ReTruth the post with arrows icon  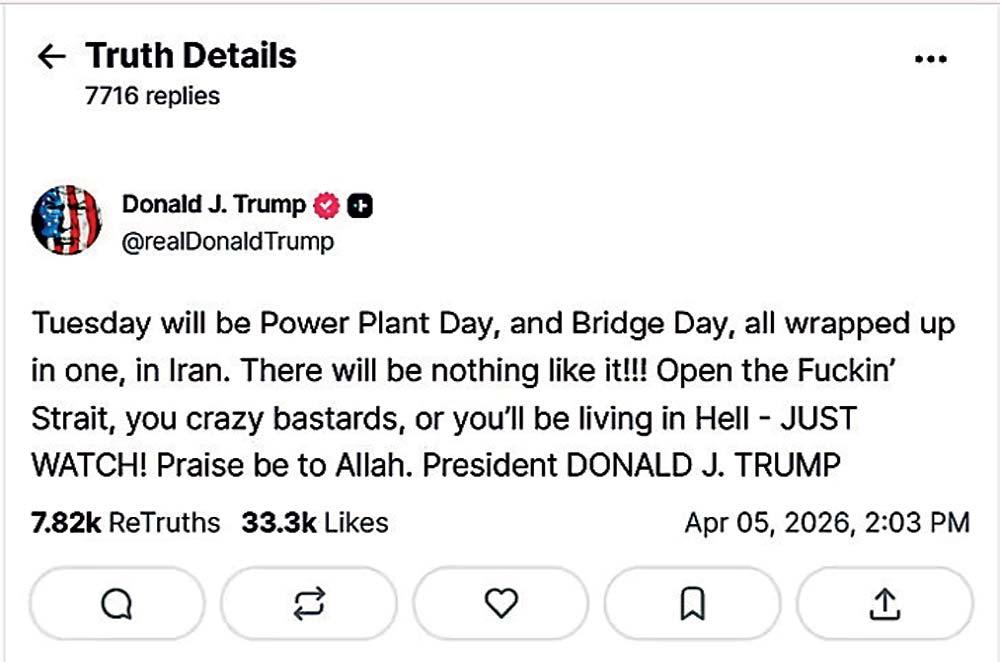[308, 603]
